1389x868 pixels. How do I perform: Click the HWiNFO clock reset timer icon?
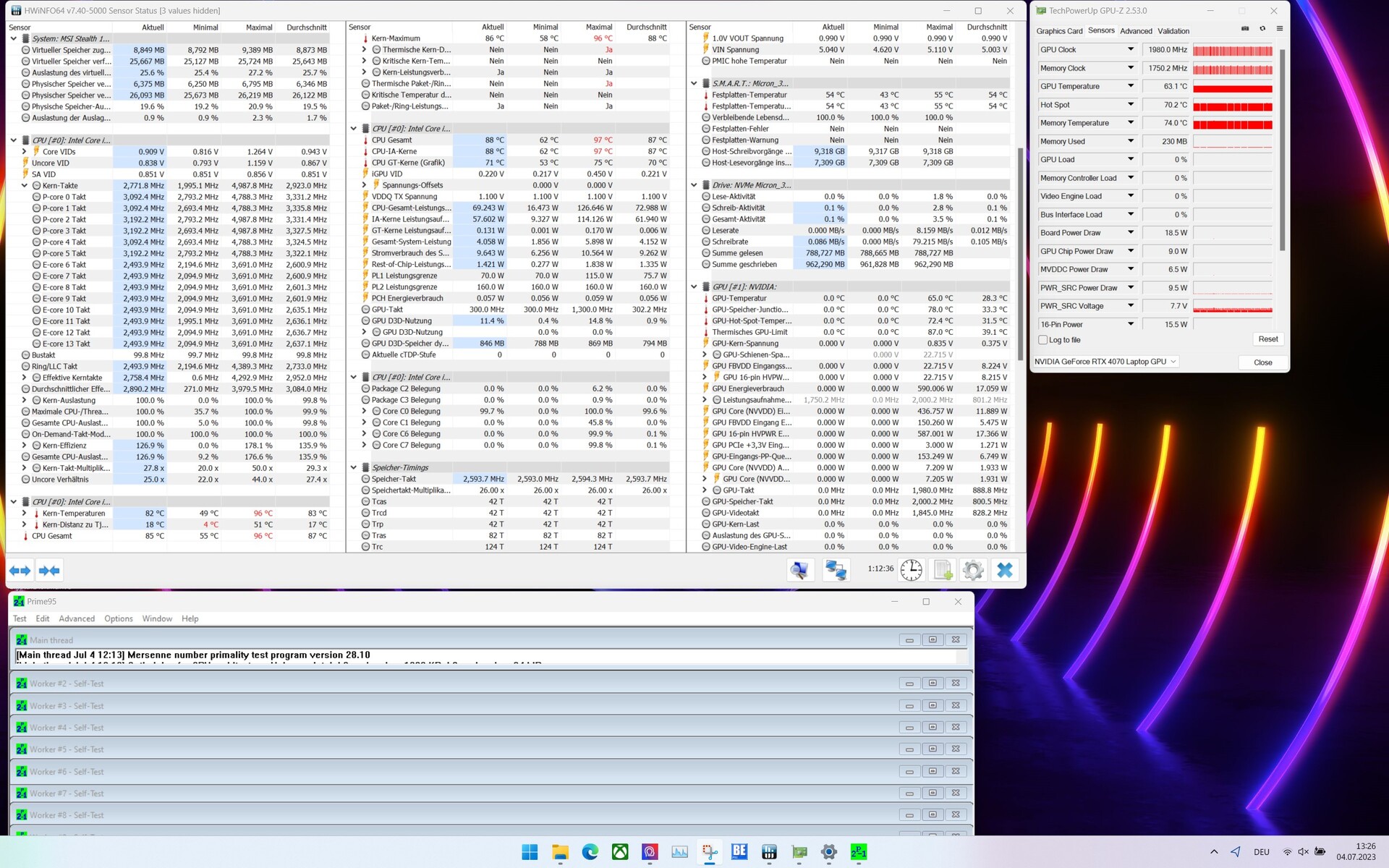click(x=911, y=570)
